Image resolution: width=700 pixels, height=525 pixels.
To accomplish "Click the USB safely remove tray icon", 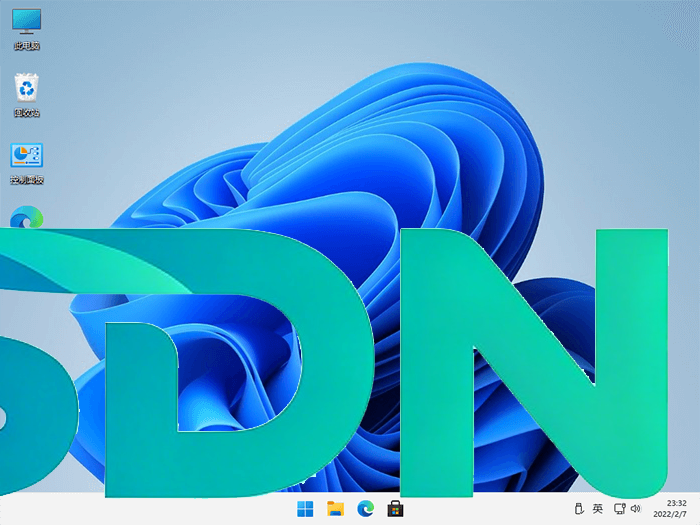I will [x=579, y=508].
